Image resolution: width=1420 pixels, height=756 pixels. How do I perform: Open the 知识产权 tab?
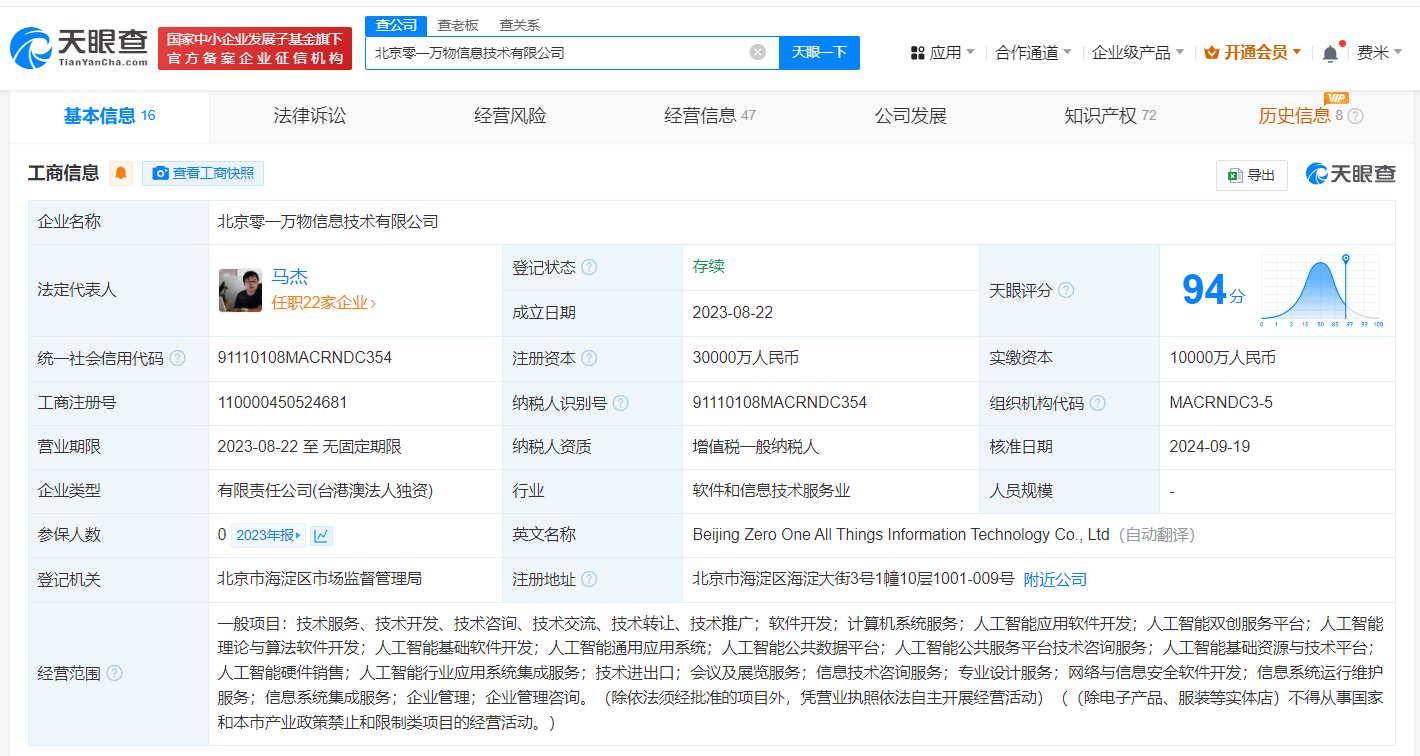pyautogui.click(x=1110, y=116)
